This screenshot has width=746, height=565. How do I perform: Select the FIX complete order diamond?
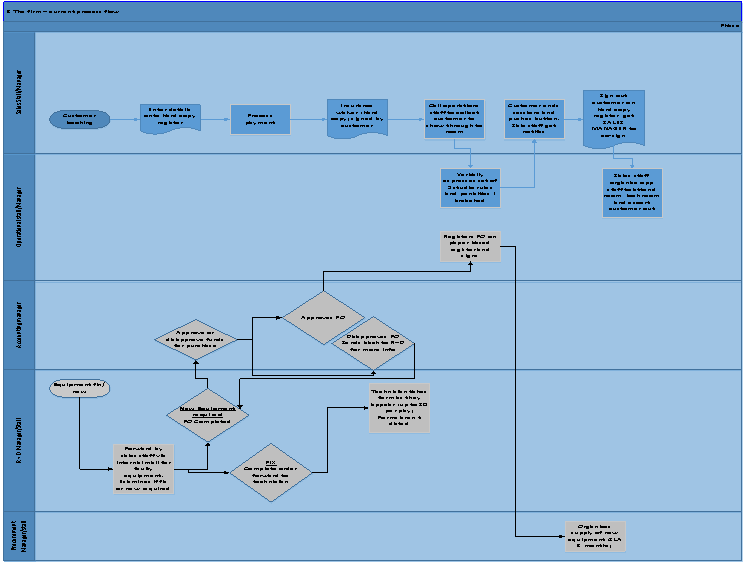pos(271,471)
